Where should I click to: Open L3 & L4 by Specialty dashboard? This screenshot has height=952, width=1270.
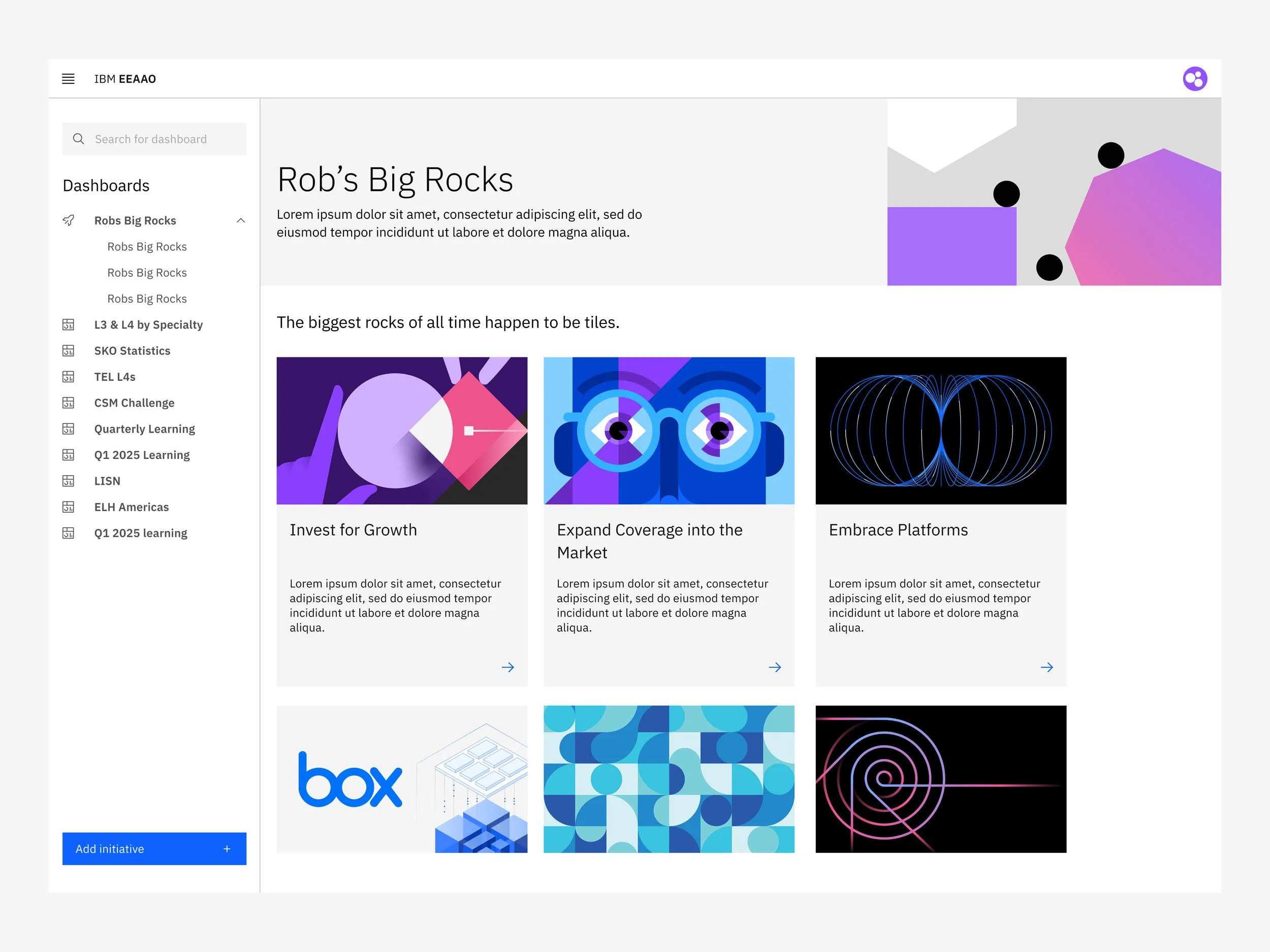click(148, 325)
